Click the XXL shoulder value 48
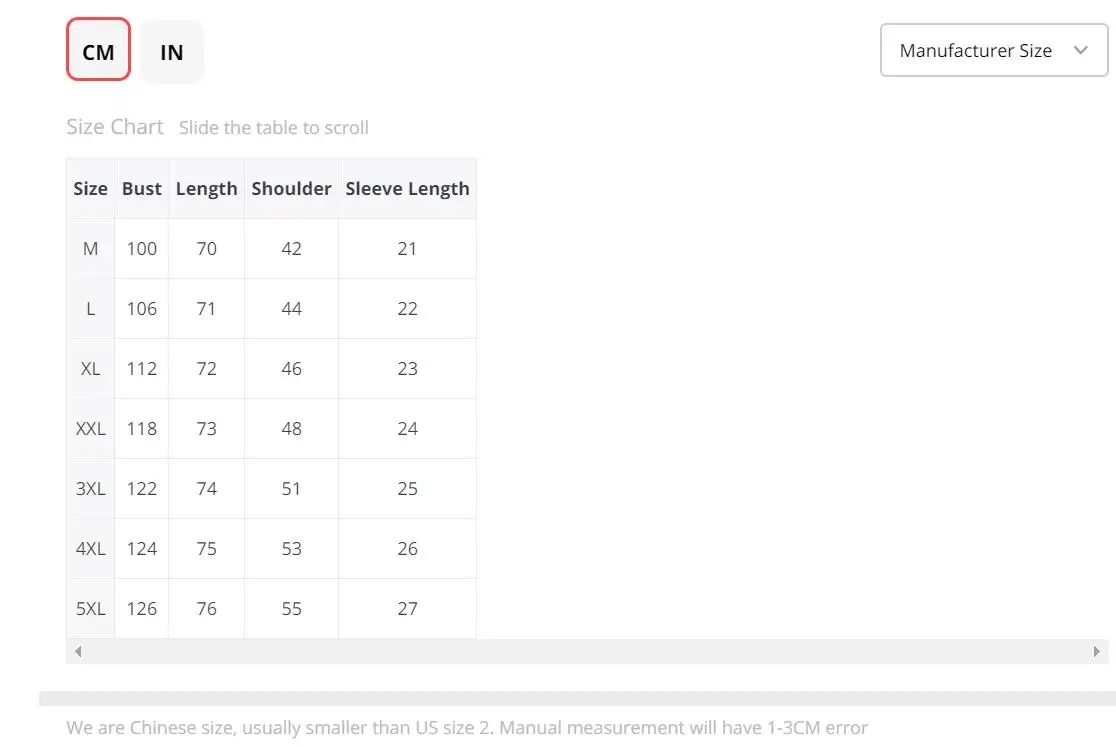 pos(291,429)
